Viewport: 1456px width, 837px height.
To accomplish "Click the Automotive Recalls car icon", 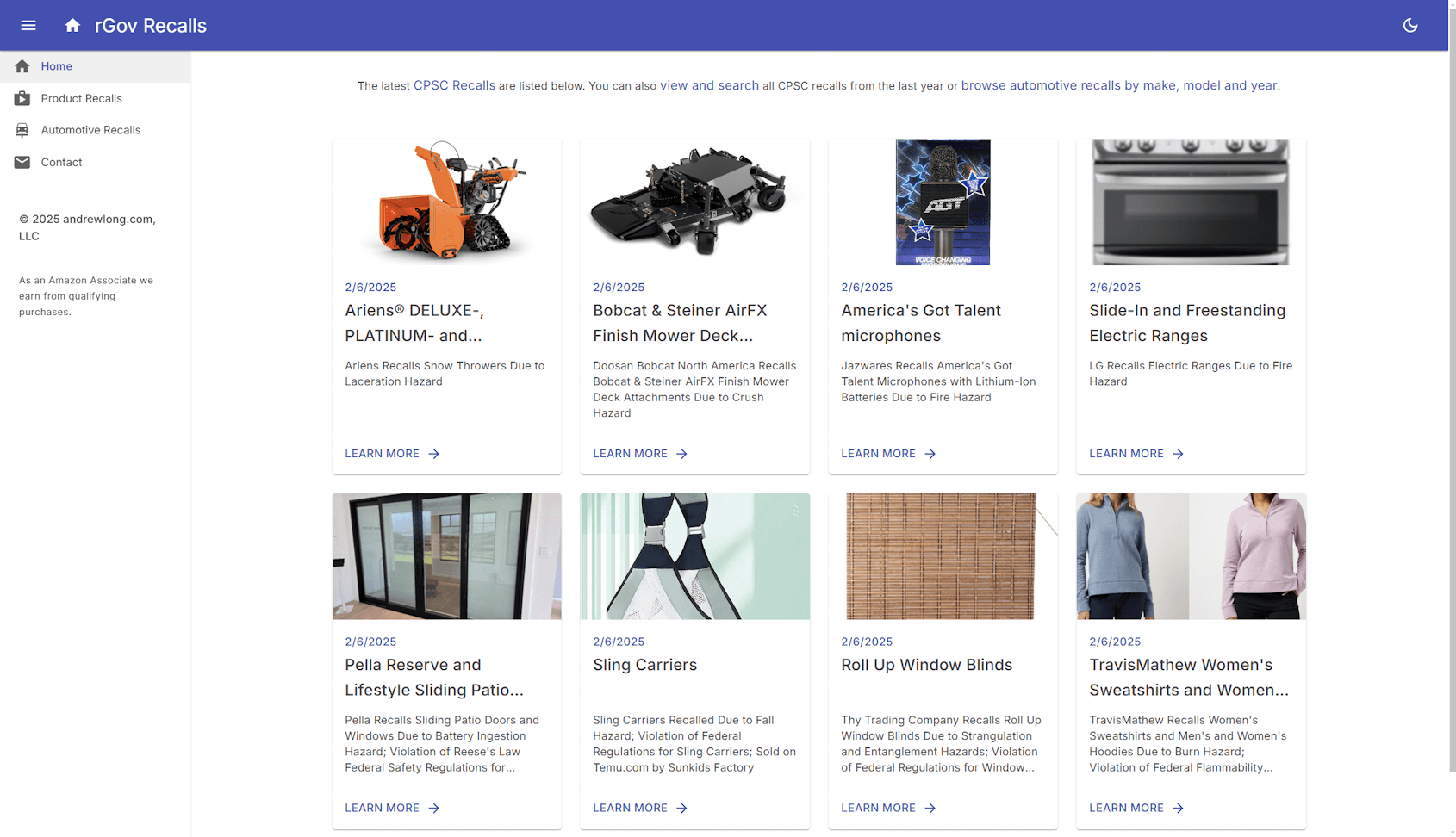I will tap(22, 130).
